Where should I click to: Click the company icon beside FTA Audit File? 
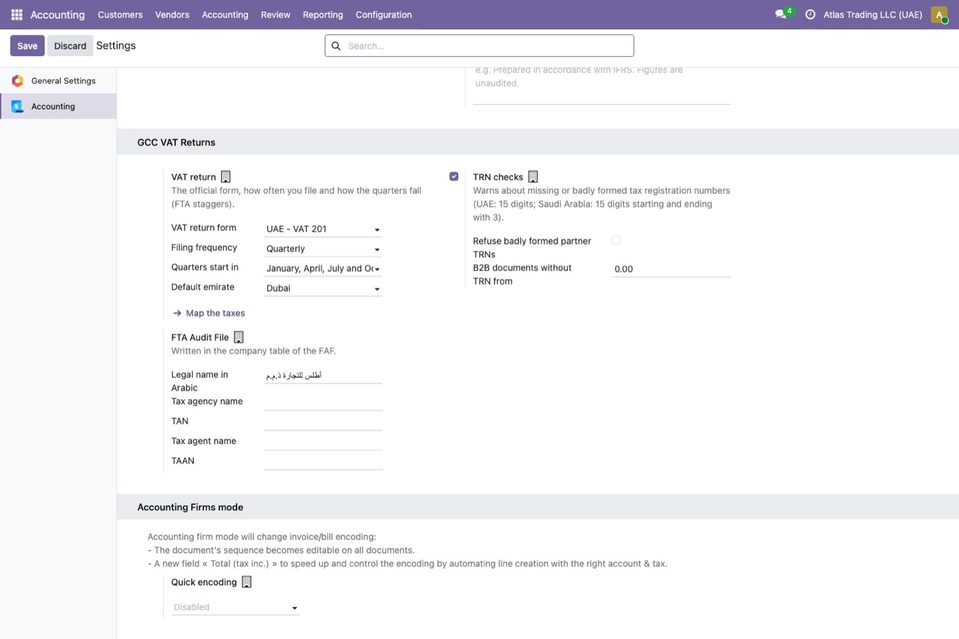(x=239, y=337)
